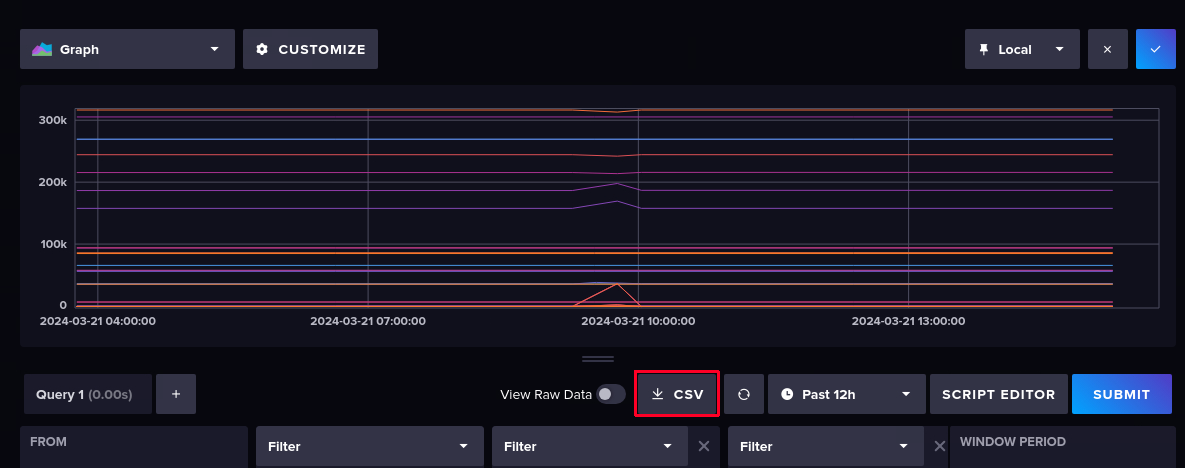Select the Query 1 tab

click(x=88, y=394)
